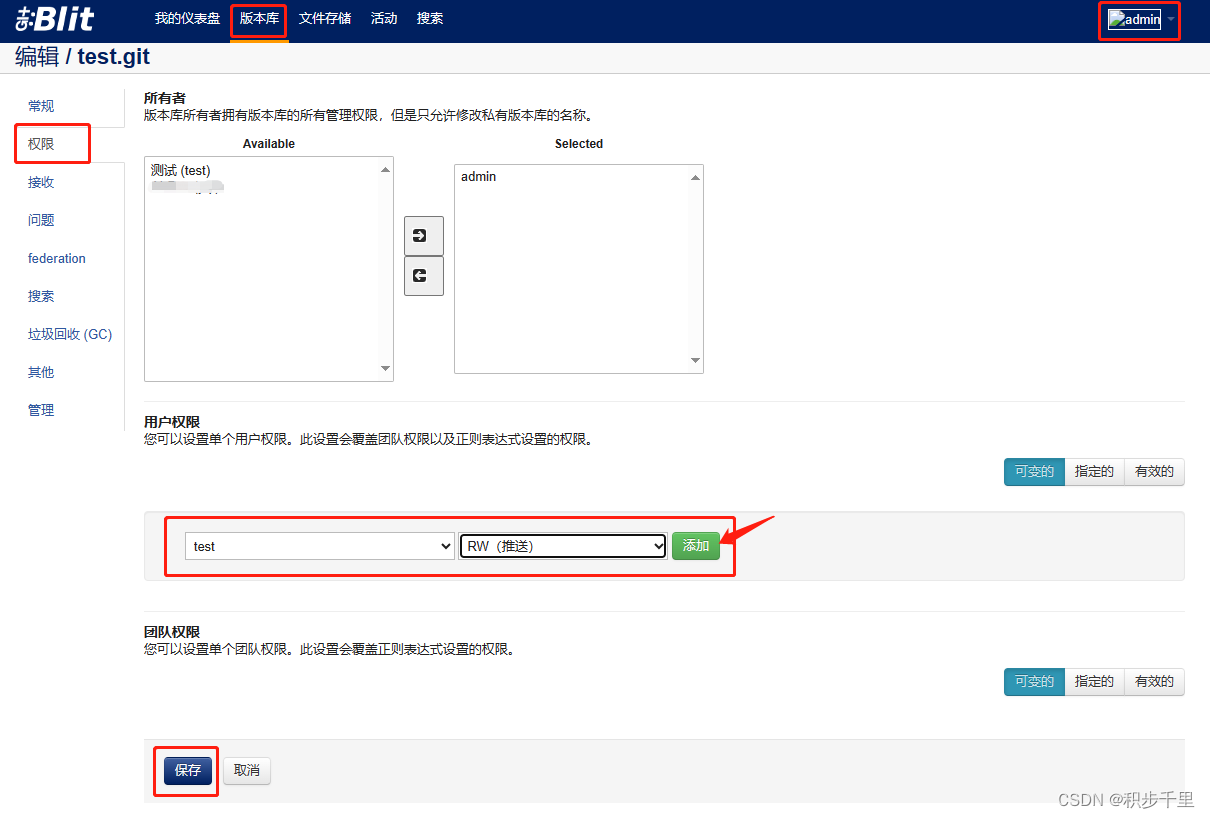Select 可变的 filter under 用户权限
1210x818 pixels.
(1034, 472)
